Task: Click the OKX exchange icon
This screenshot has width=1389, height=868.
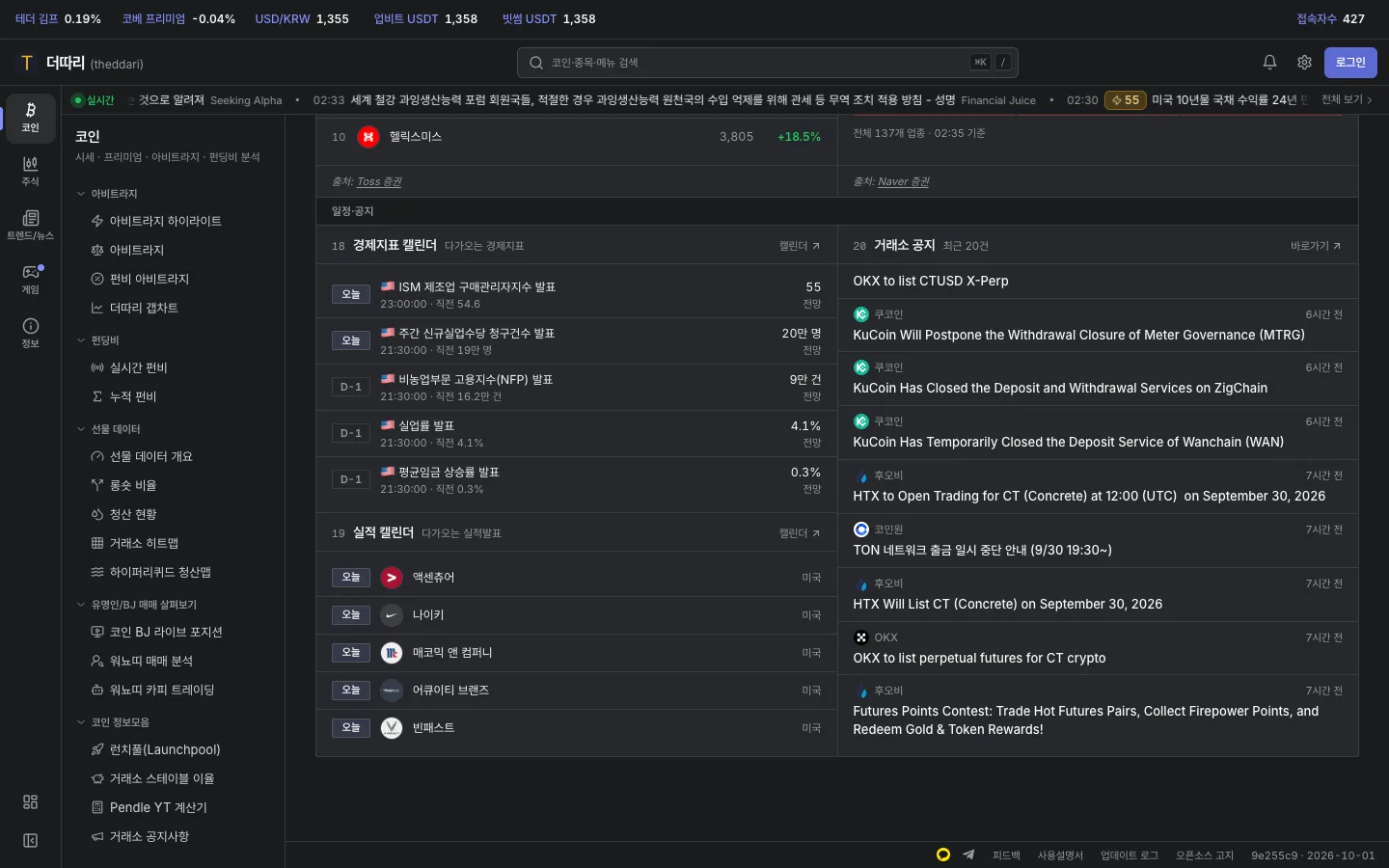Action: tap(861, 637)
